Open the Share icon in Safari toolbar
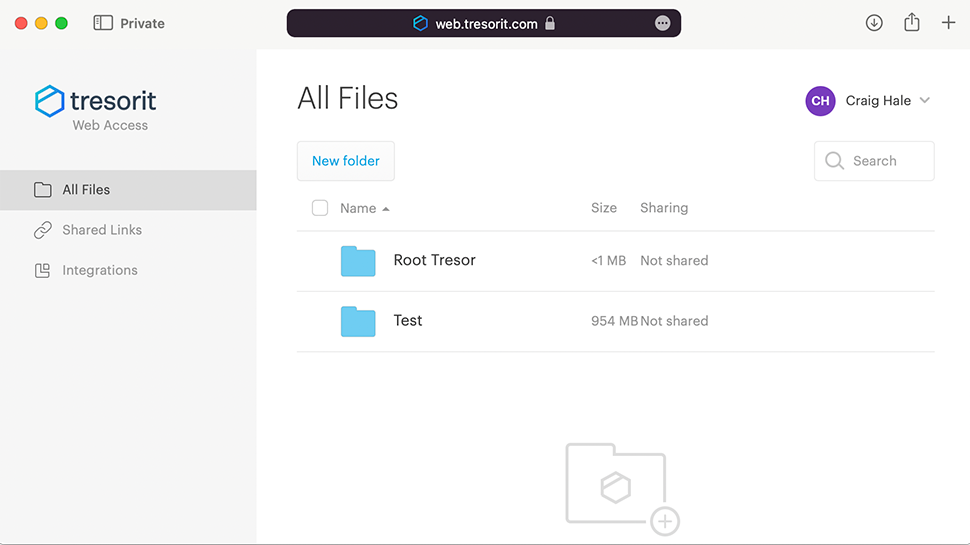This screenshot has height=545, width=970. coord(911,22)
